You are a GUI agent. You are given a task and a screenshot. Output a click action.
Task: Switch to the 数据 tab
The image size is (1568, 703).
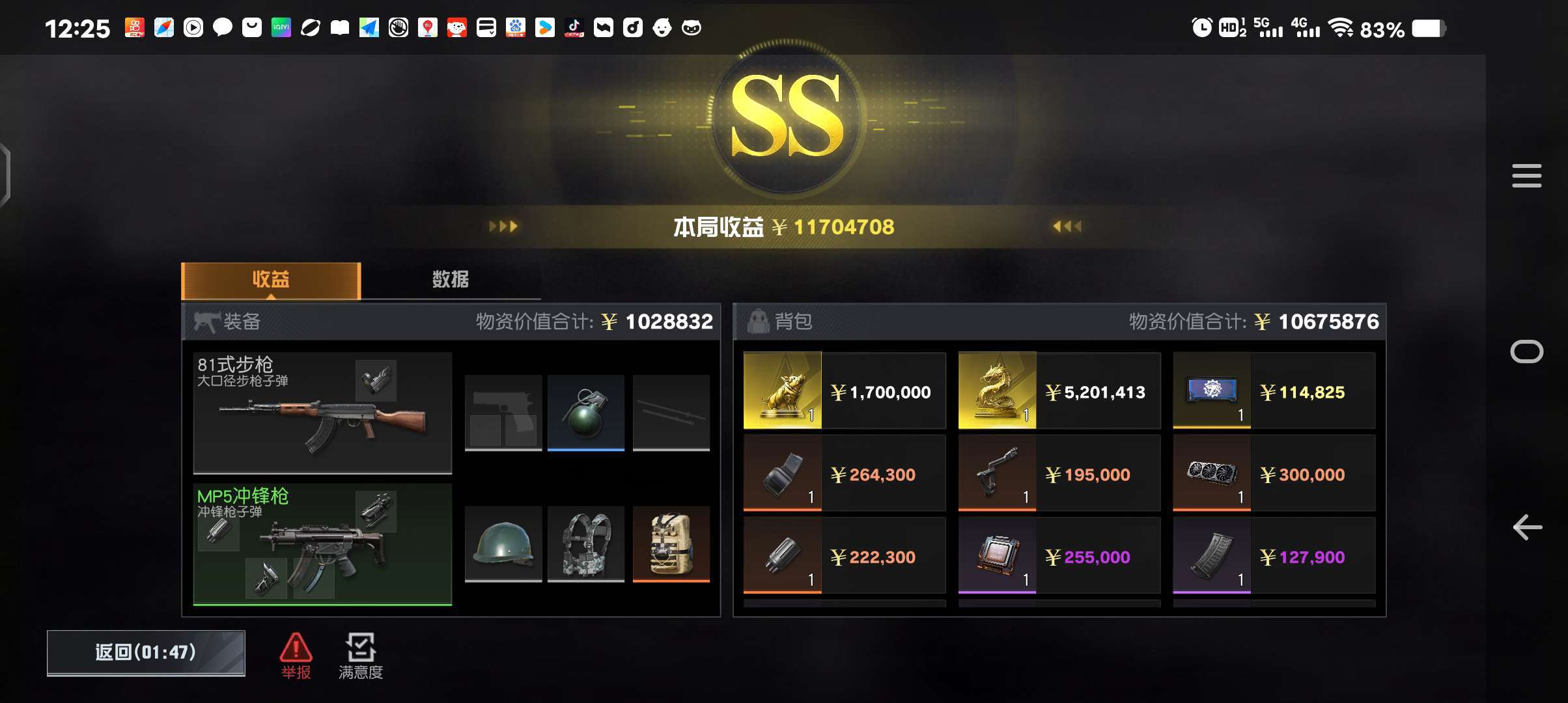[x=451, y=280]
